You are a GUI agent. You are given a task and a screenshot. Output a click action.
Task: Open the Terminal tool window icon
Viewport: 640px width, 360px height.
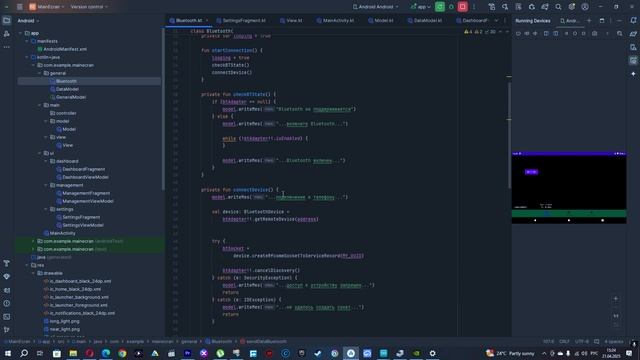tap(7, 317)
